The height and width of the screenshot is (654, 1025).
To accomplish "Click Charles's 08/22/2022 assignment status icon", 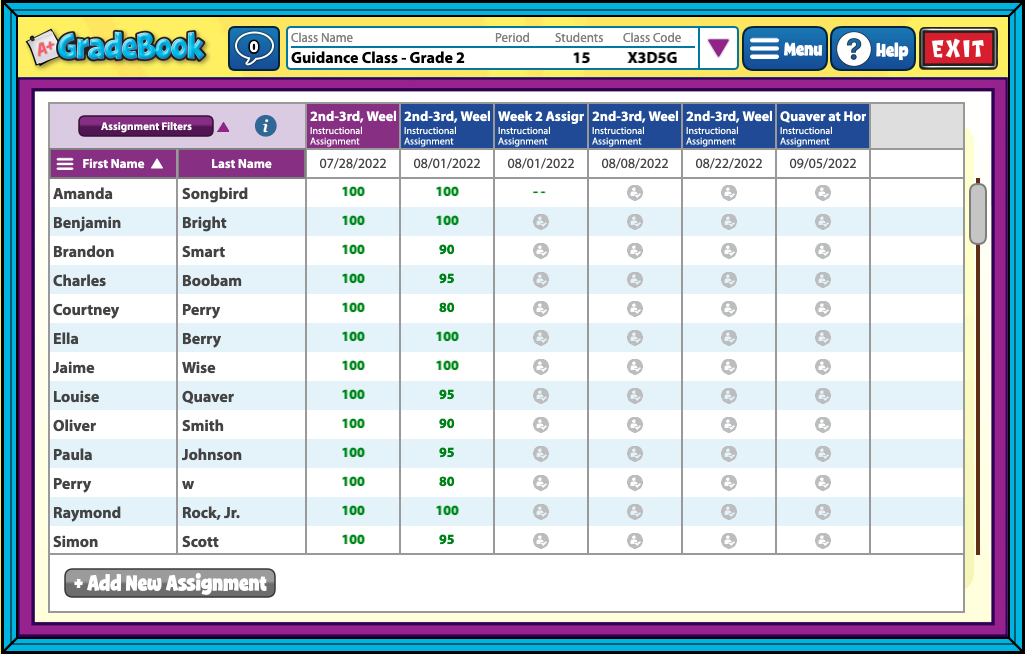I will [729, 279].
